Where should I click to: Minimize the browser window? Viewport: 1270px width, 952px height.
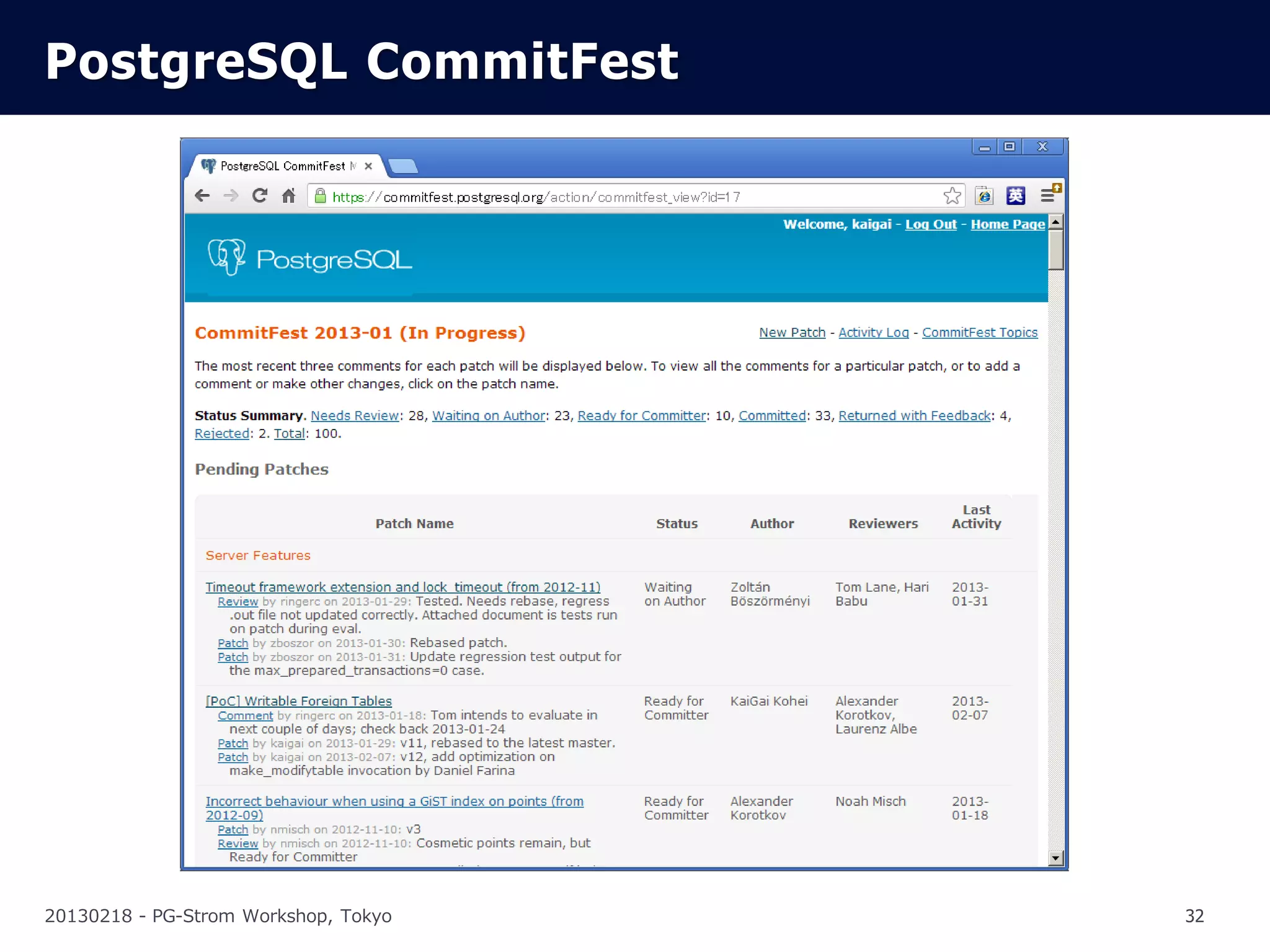984,147
